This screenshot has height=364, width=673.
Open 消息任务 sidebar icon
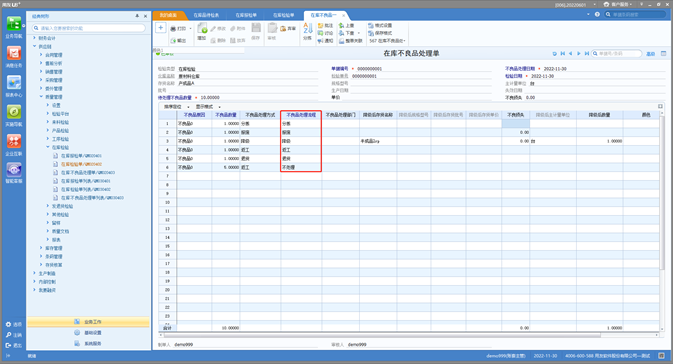(14, 53)
